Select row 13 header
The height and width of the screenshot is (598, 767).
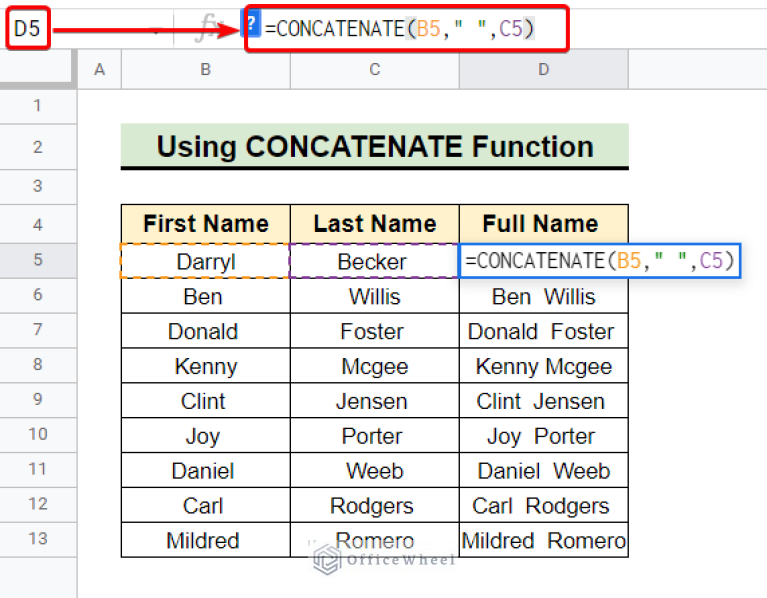38,539
